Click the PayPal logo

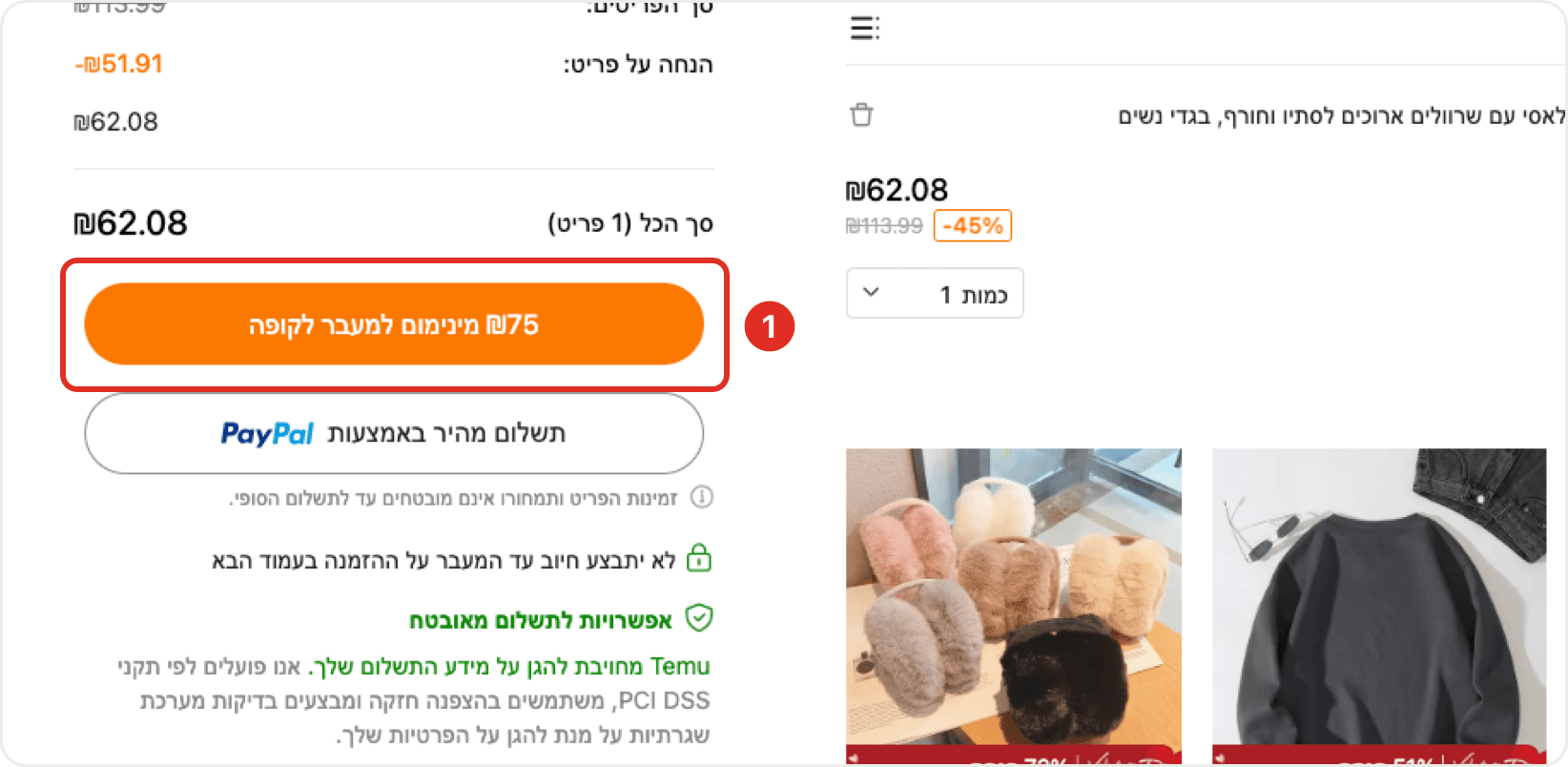(267, 434)
